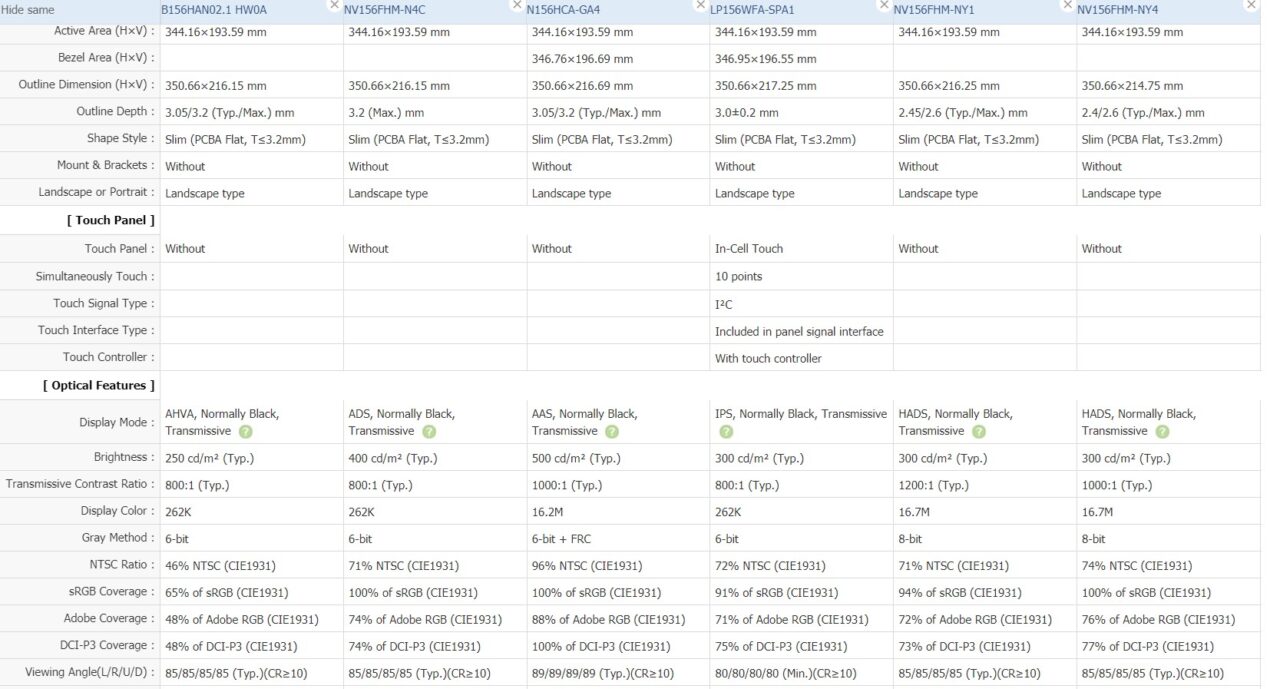Remove the N156HCA-GA4 column with its X
The image size is (1280, 689).
[700, 5]
